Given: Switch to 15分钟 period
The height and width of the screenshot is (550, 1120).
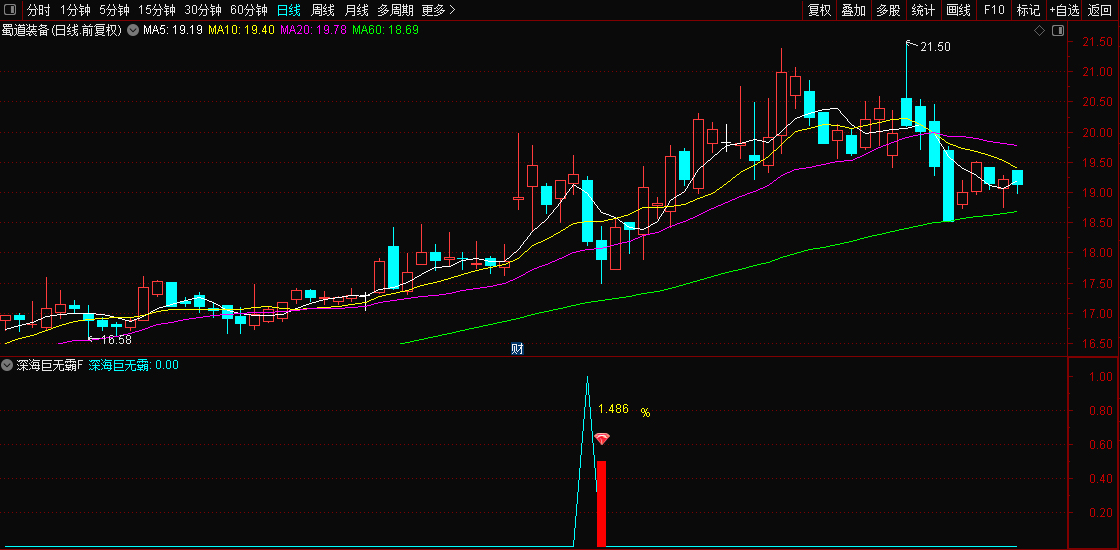Looking at the screenshot, I should [156, 10].
